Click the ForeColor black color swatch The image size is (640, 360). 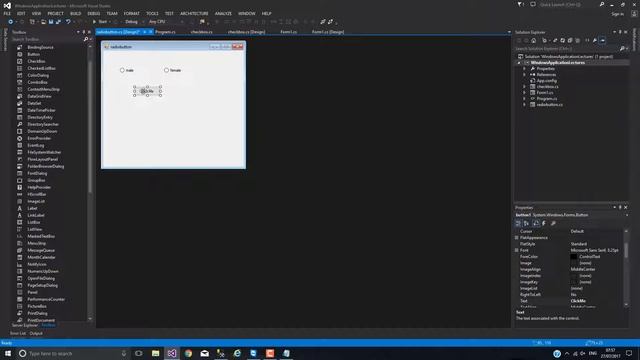[573, 257]
